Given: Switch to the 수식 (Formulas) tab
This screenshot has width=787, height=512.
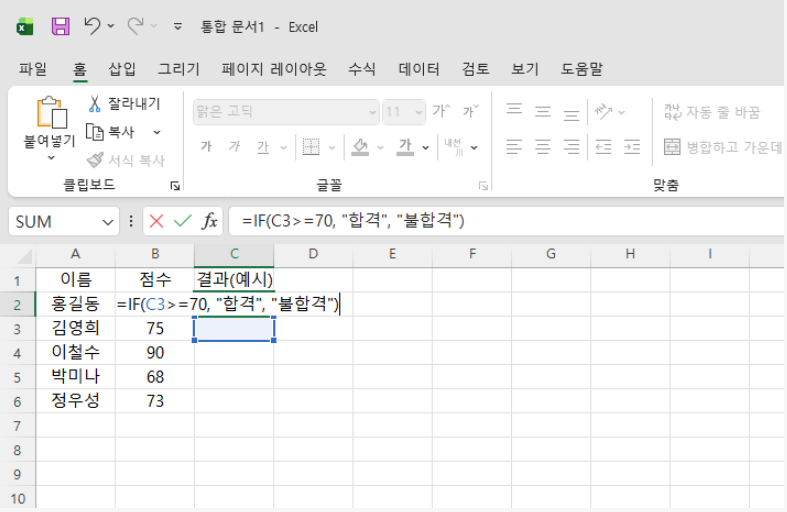Looking at the screenshot, I should tap(361, 69).
